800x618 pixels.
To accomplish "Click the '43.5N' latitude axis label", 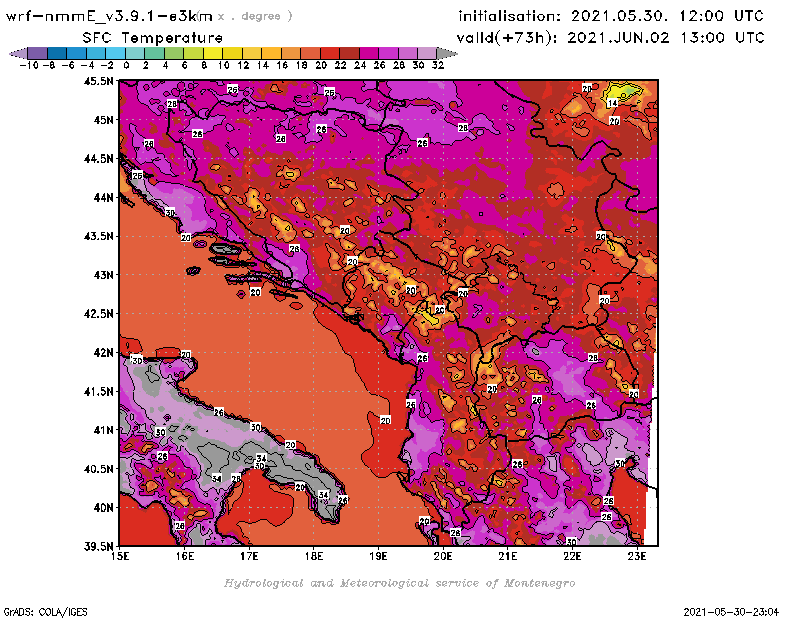I will [x=98, y=236].
